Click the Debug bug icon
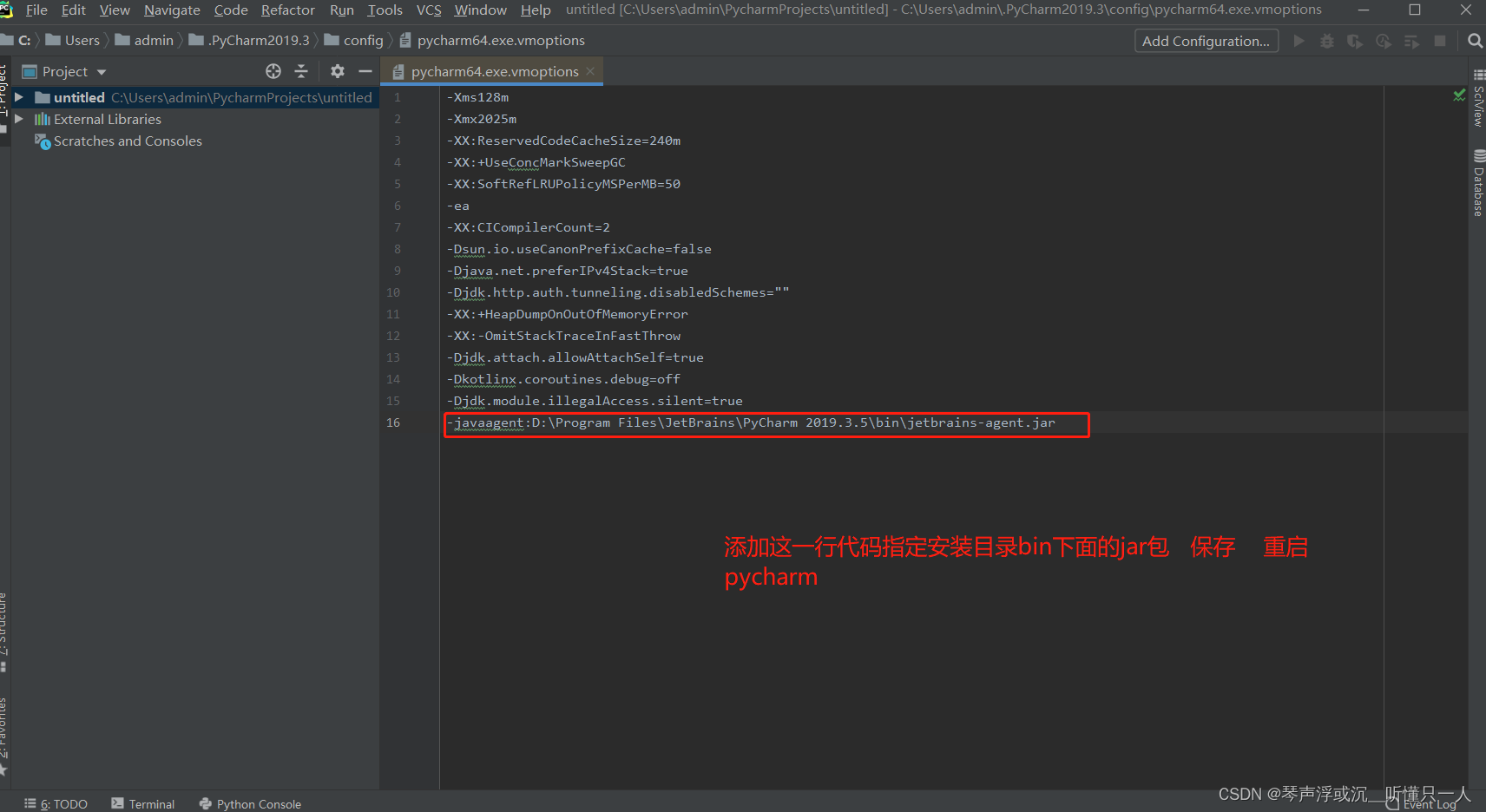Viewport: 1486px width, 812px height. tap(1327, 41)
